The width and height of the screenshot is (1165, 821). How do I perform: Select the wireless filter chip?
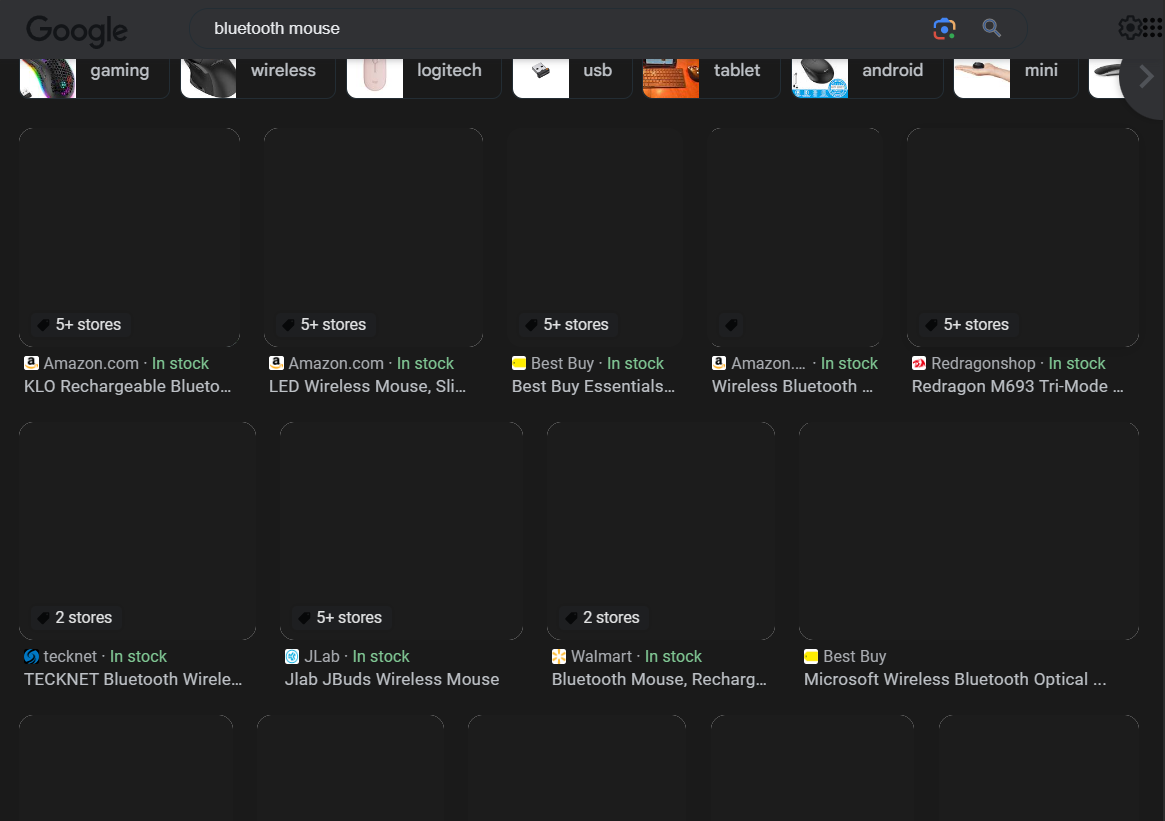click(x=258, y=77)
